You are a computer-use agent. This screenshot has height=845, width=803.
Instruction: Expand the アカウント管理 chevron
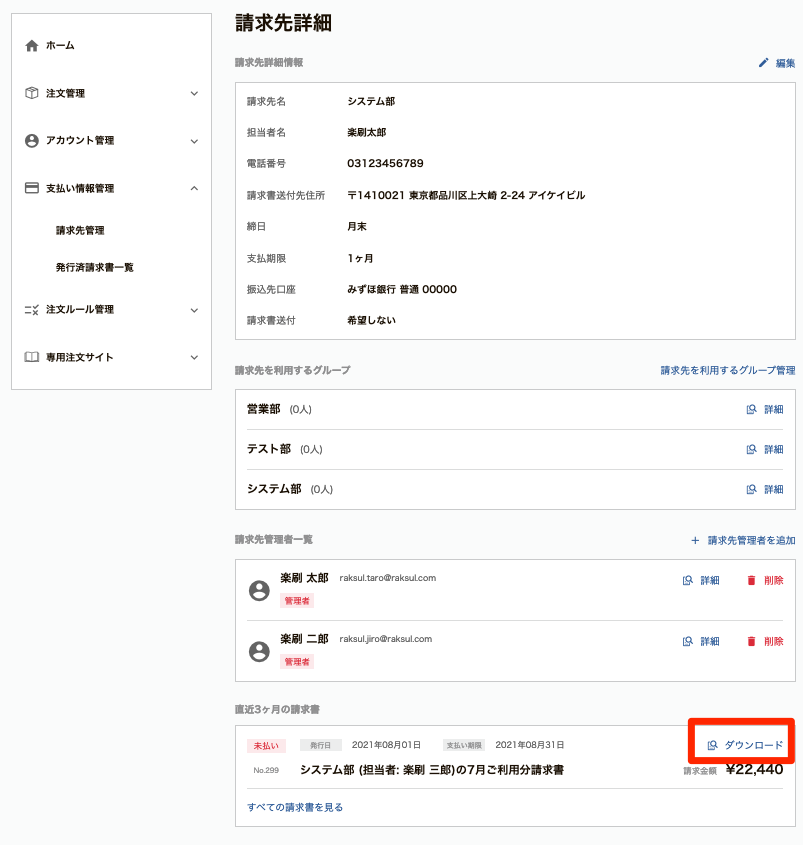tap(195, 141)
